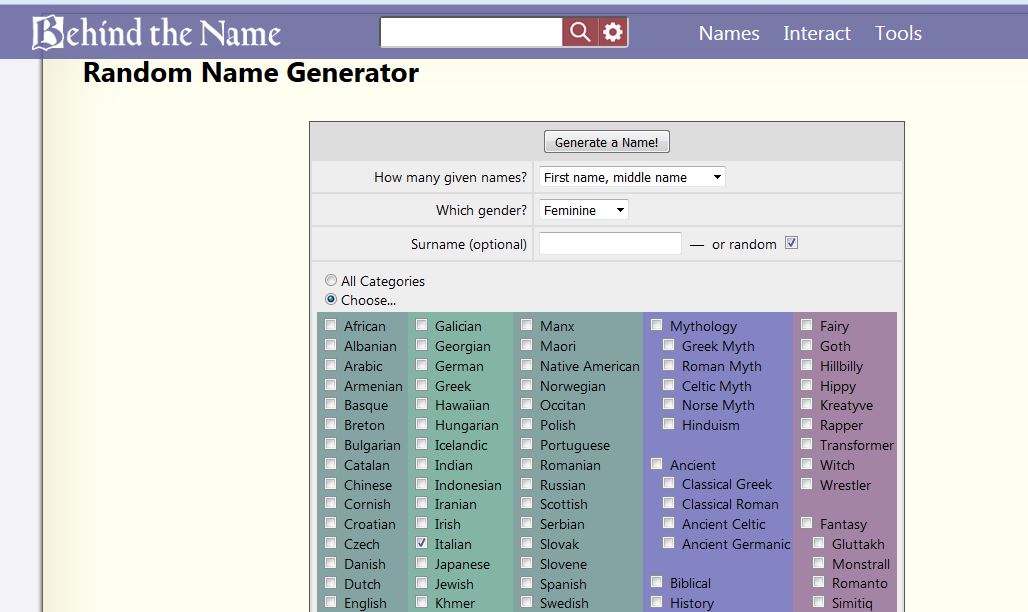Open the Tools menu
This screenshot has width=1028, height=612.
coord(898,33)
